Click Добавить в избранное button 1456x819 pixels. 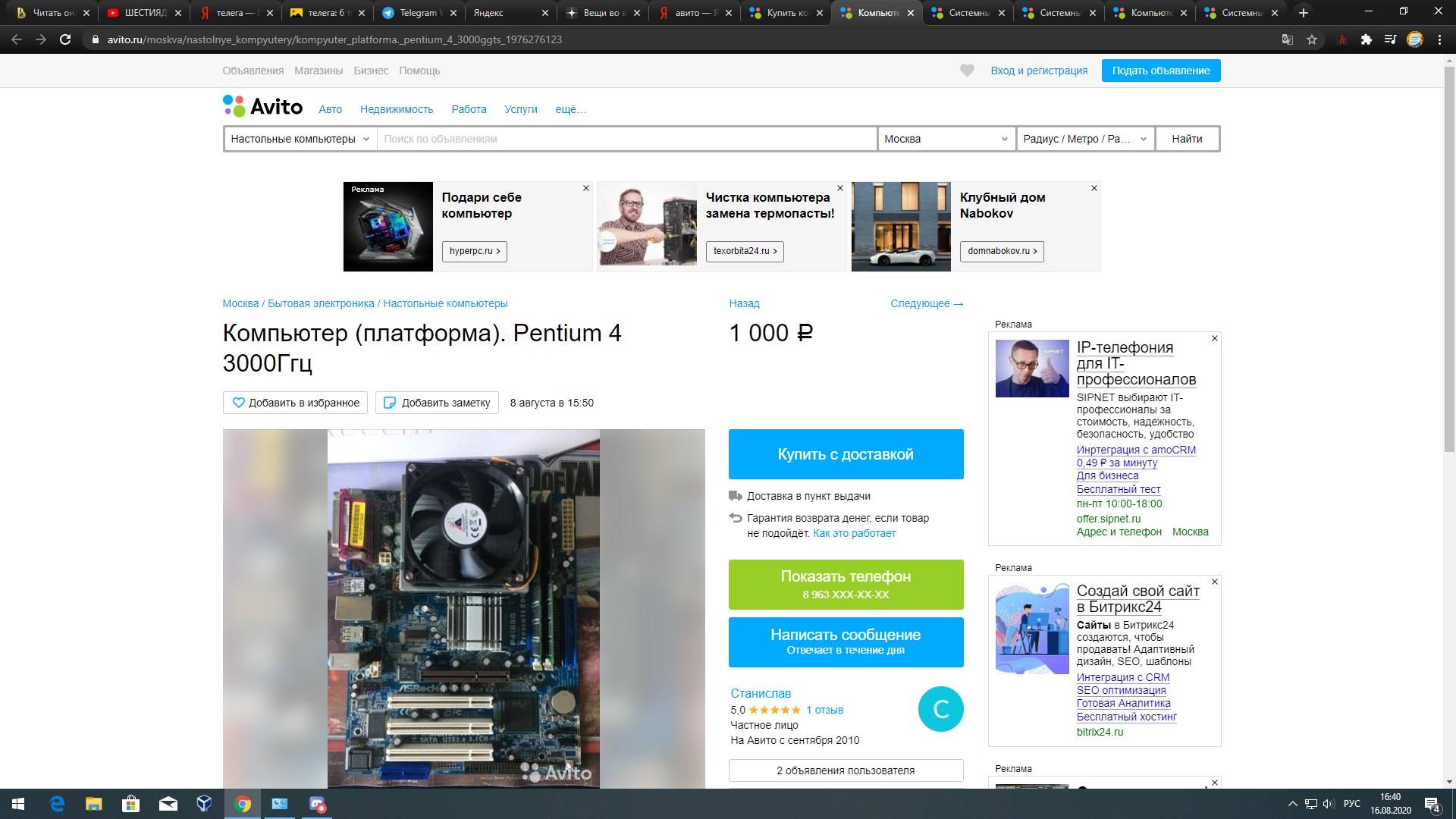point(295,403)
